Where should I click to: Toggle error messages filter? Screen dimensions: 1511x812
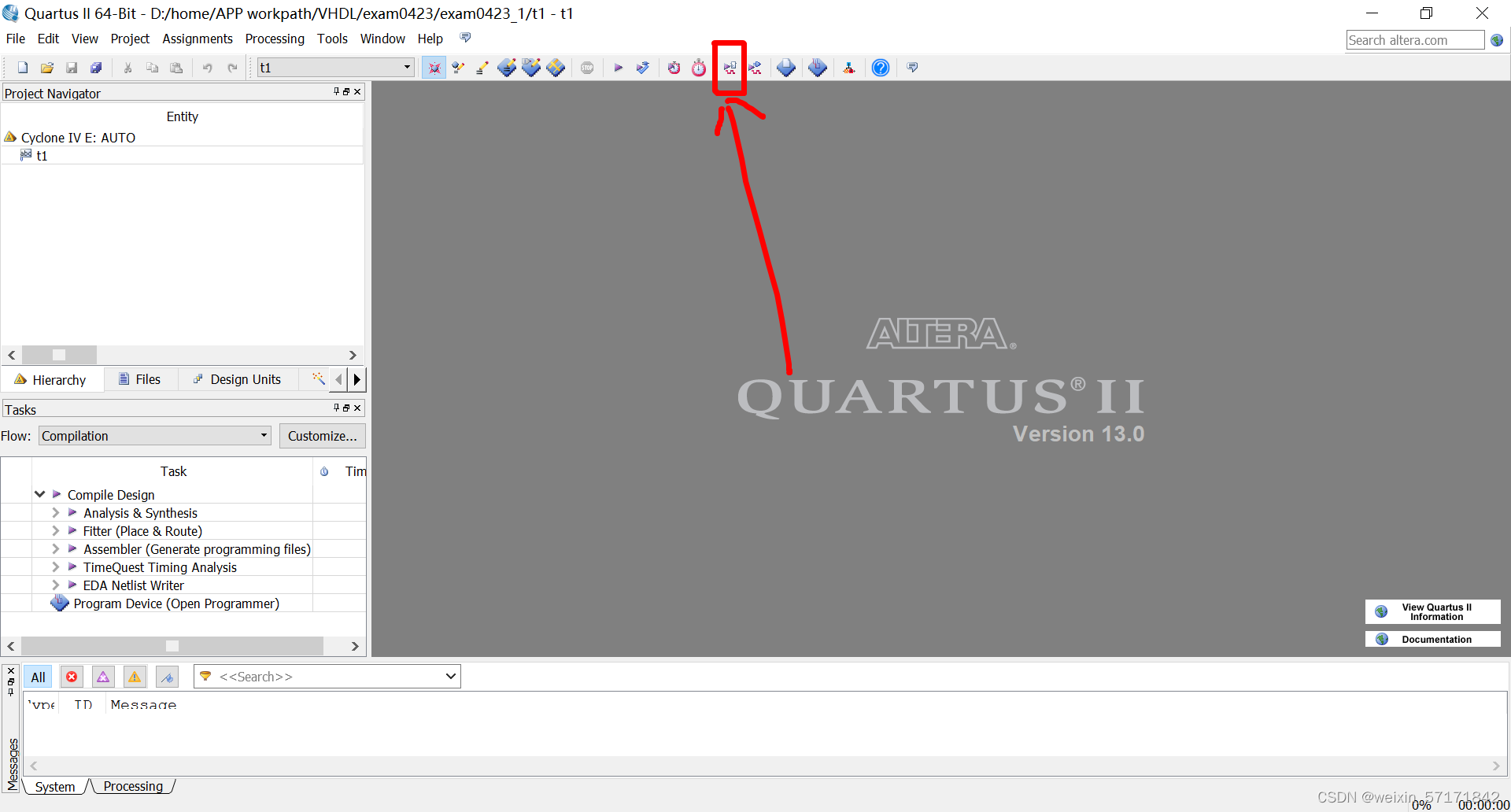[x=72, y=677]
